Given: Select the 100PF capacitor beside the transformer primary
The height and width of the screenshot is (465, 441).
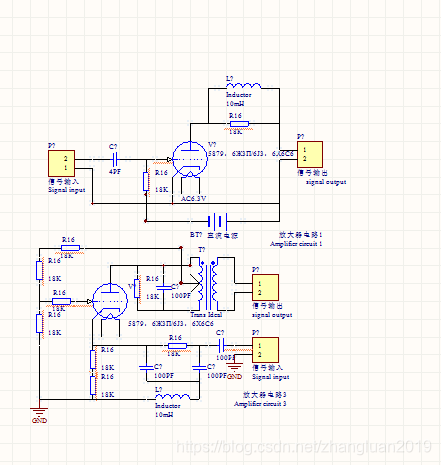Looking at the screenshot, I should coord(164,287).
